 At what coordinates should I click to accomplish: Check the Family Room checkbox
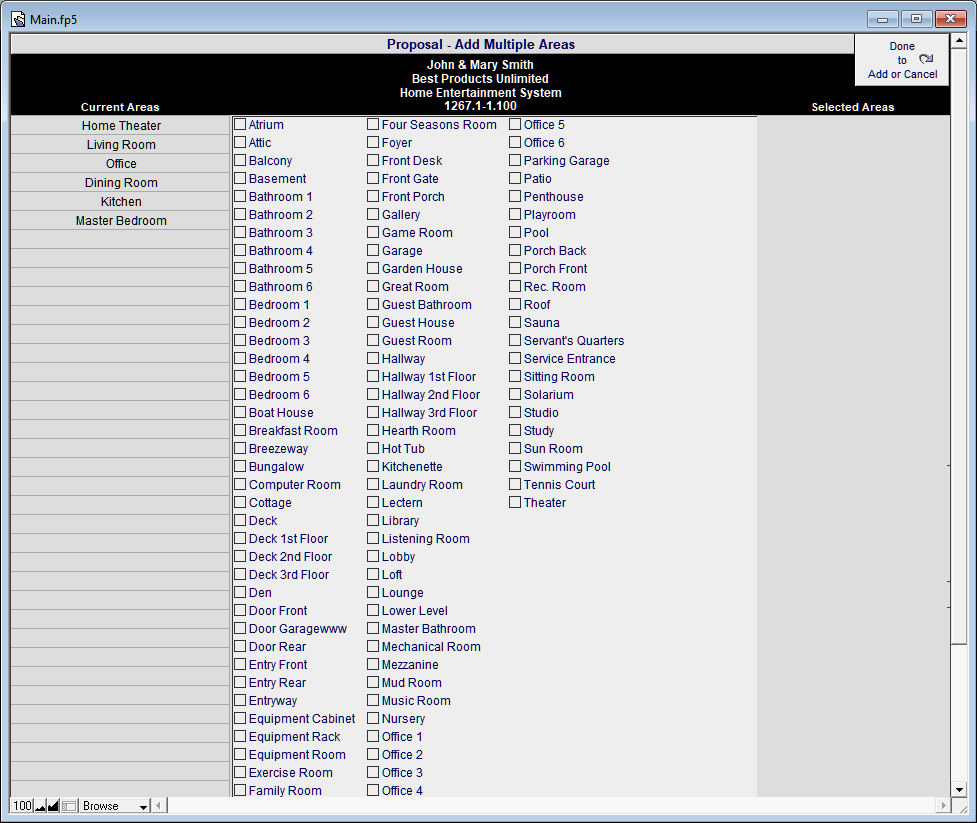(x=240, y=790)
